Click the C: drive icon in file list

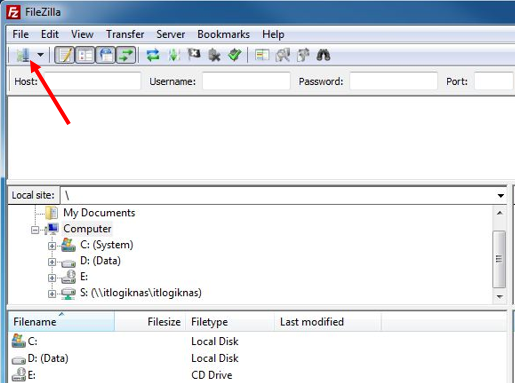[x=18, y=341]
